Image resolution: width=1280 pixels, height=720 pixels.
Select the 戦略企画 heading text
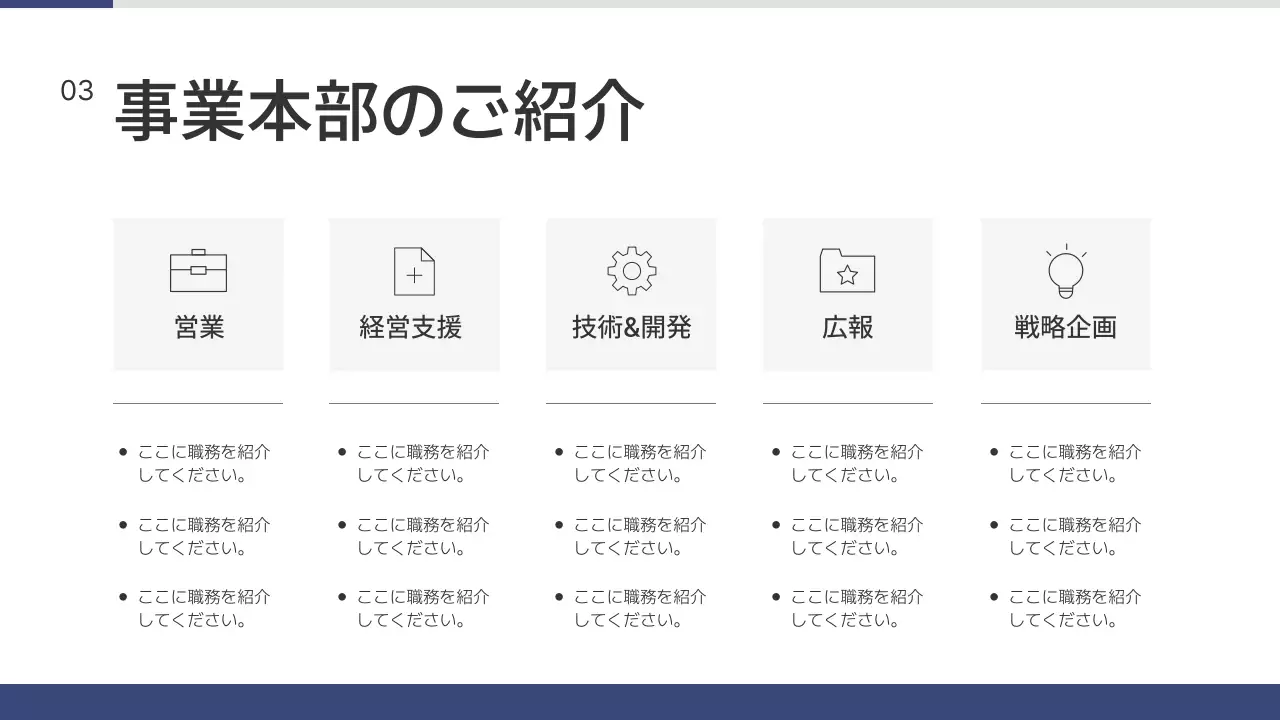1065,325
